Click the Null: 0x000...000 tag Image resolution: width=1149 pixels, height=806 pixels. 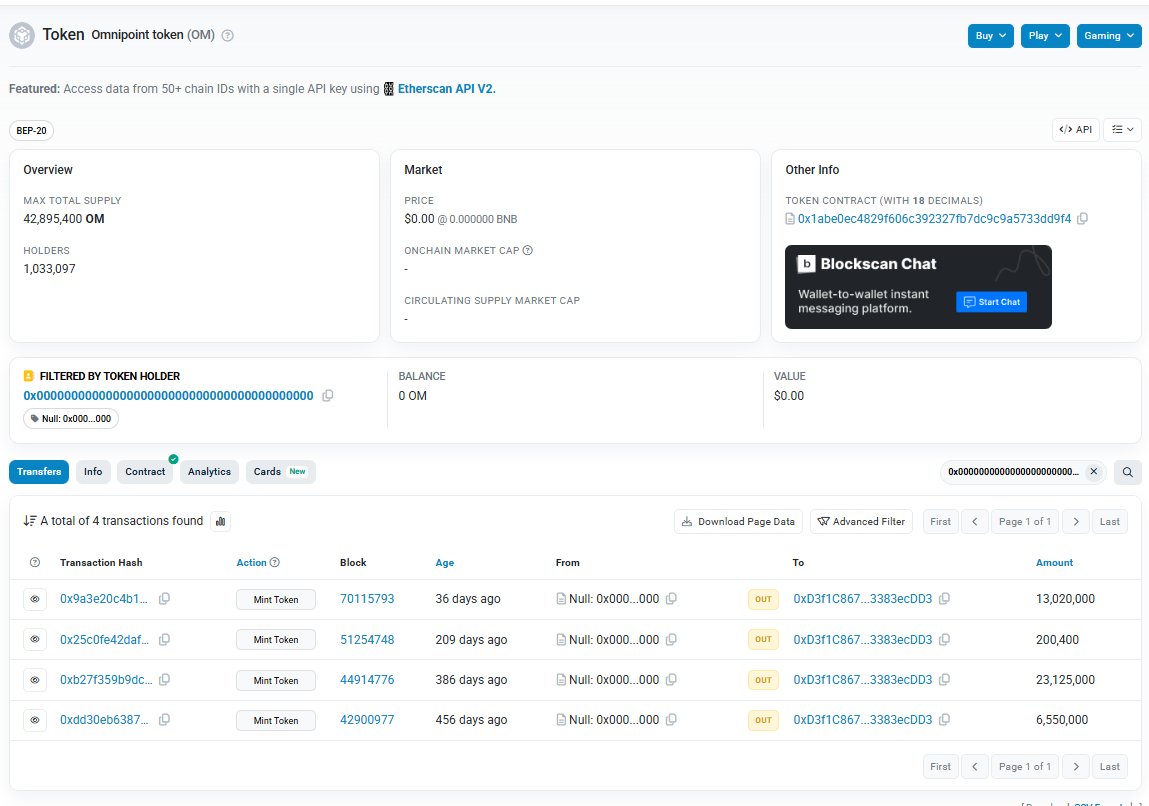pyautogui.click(x=71, y=419)
